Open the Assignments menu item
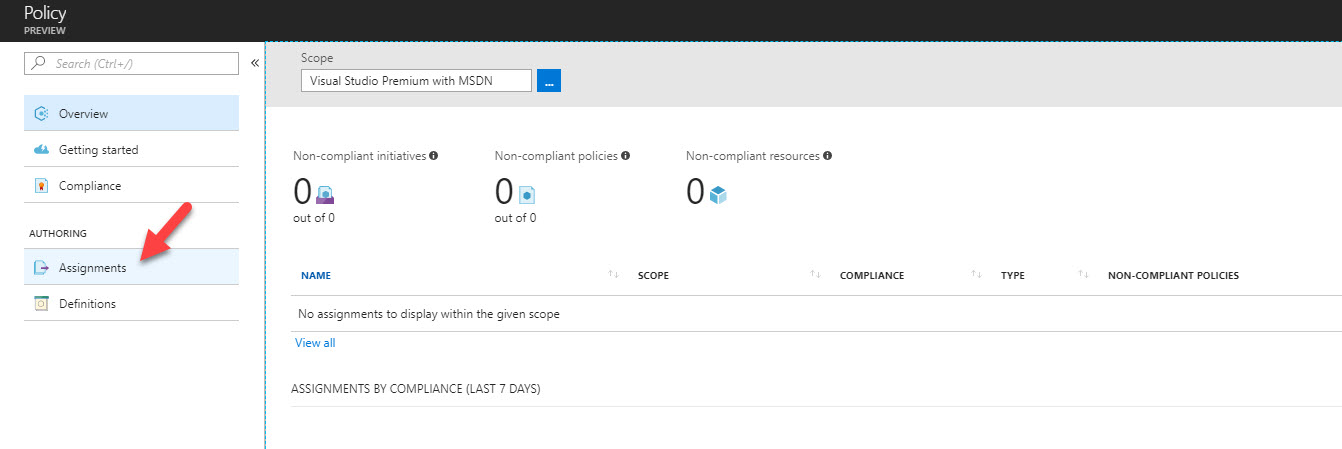Viewport: 1342px width, 449px height. click(x=131, y=267)
